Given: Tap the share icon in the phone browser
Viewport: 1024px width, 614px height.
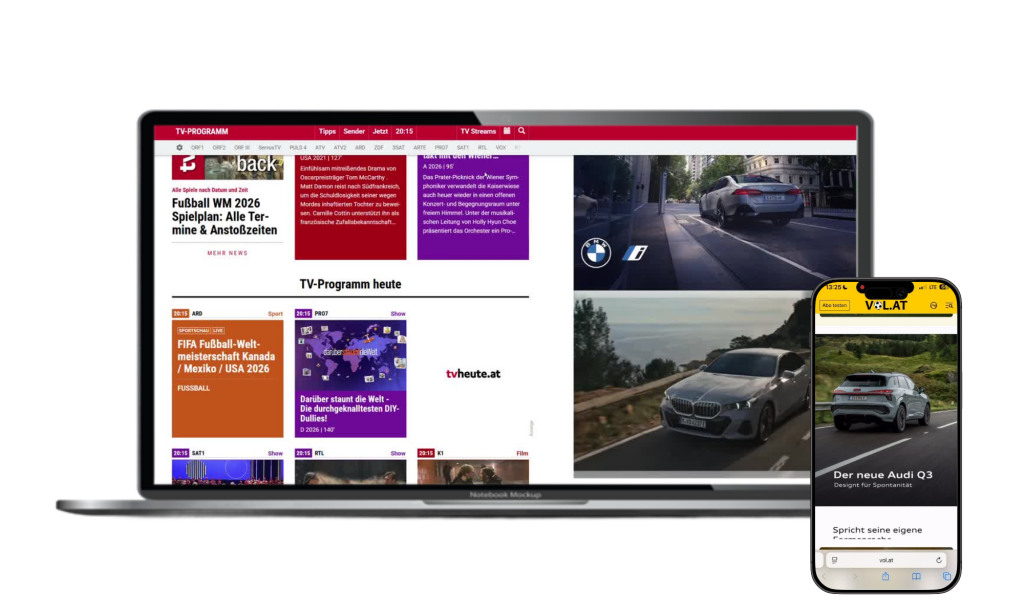Looking at the screenshot, I should coord(886,576).
